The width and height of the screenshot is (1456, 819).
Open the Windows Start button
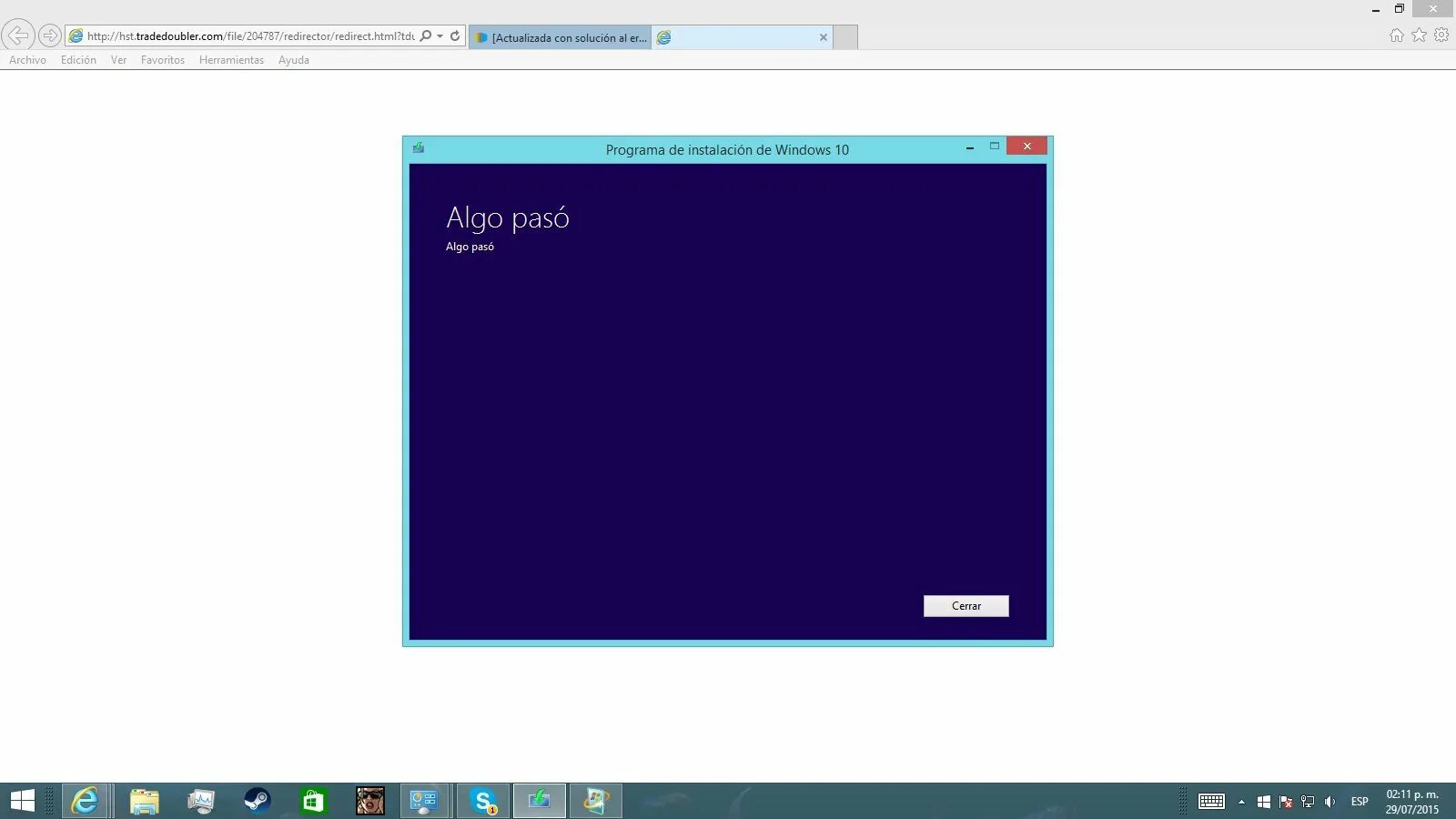click(x=22, y=801)
